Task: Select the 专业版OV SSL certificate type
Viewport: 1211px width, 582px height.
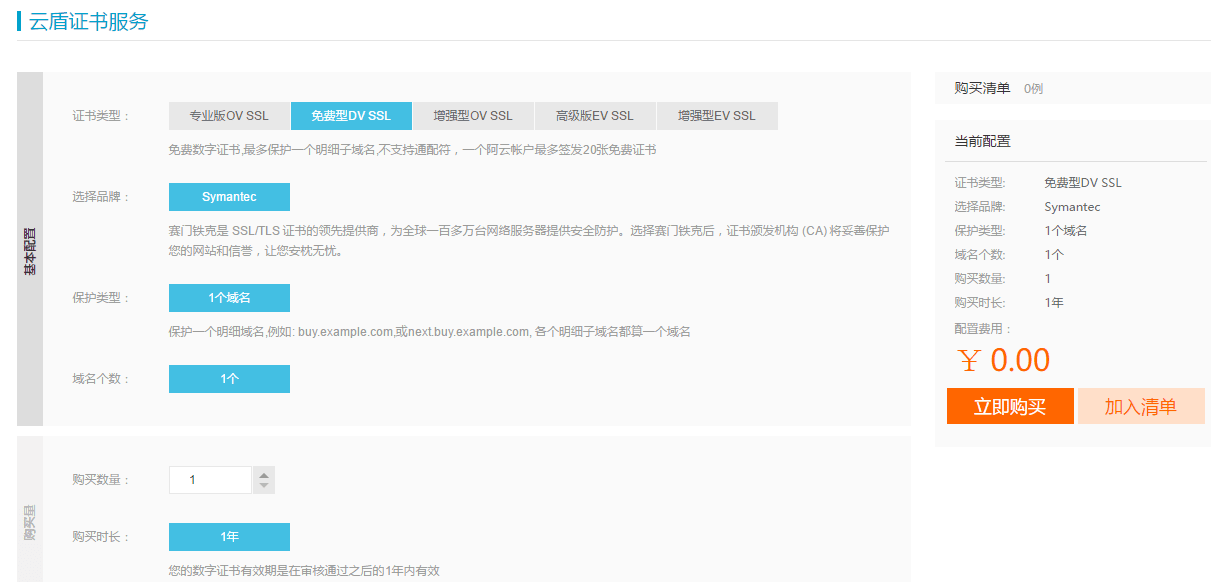Action: point(229,116)
